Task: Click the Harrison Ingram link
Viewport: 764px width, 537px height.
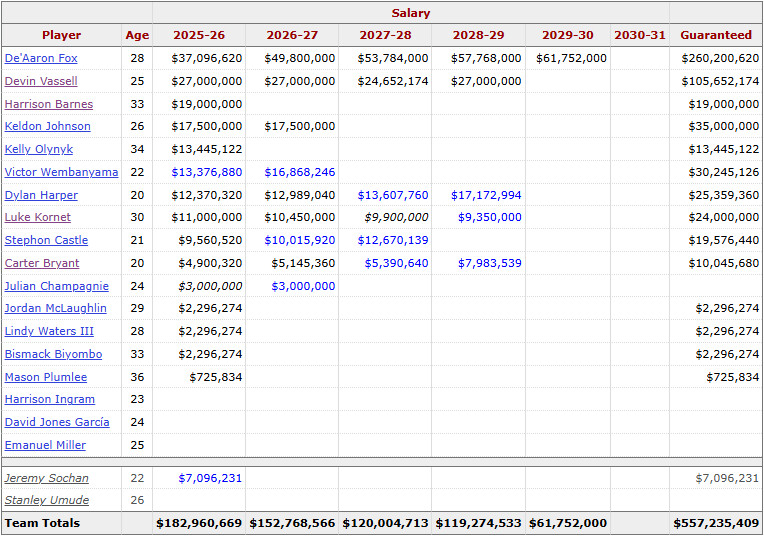Action: [50, 399]
